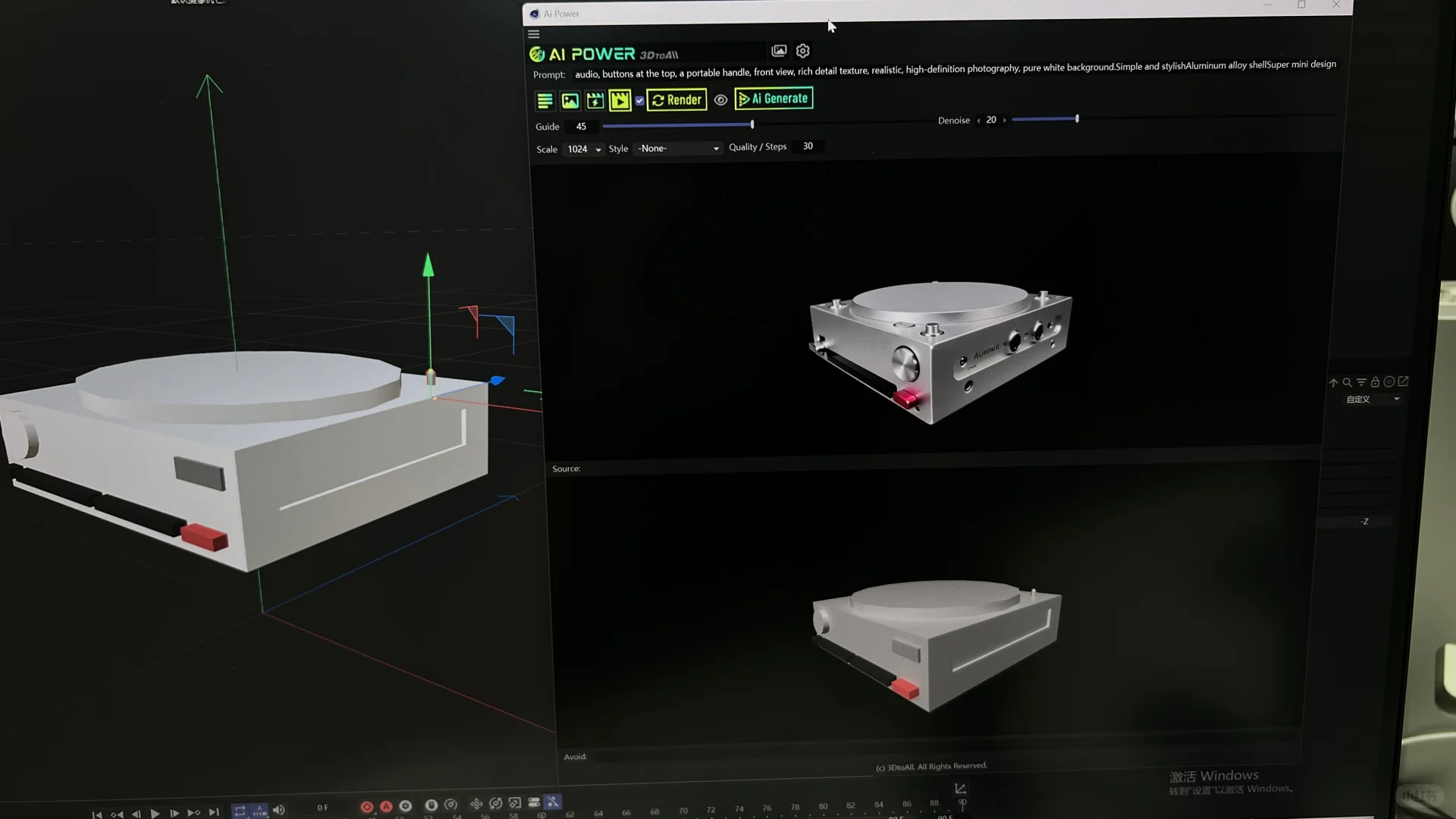Enable autokeying with the red A button

pos(387,807)
